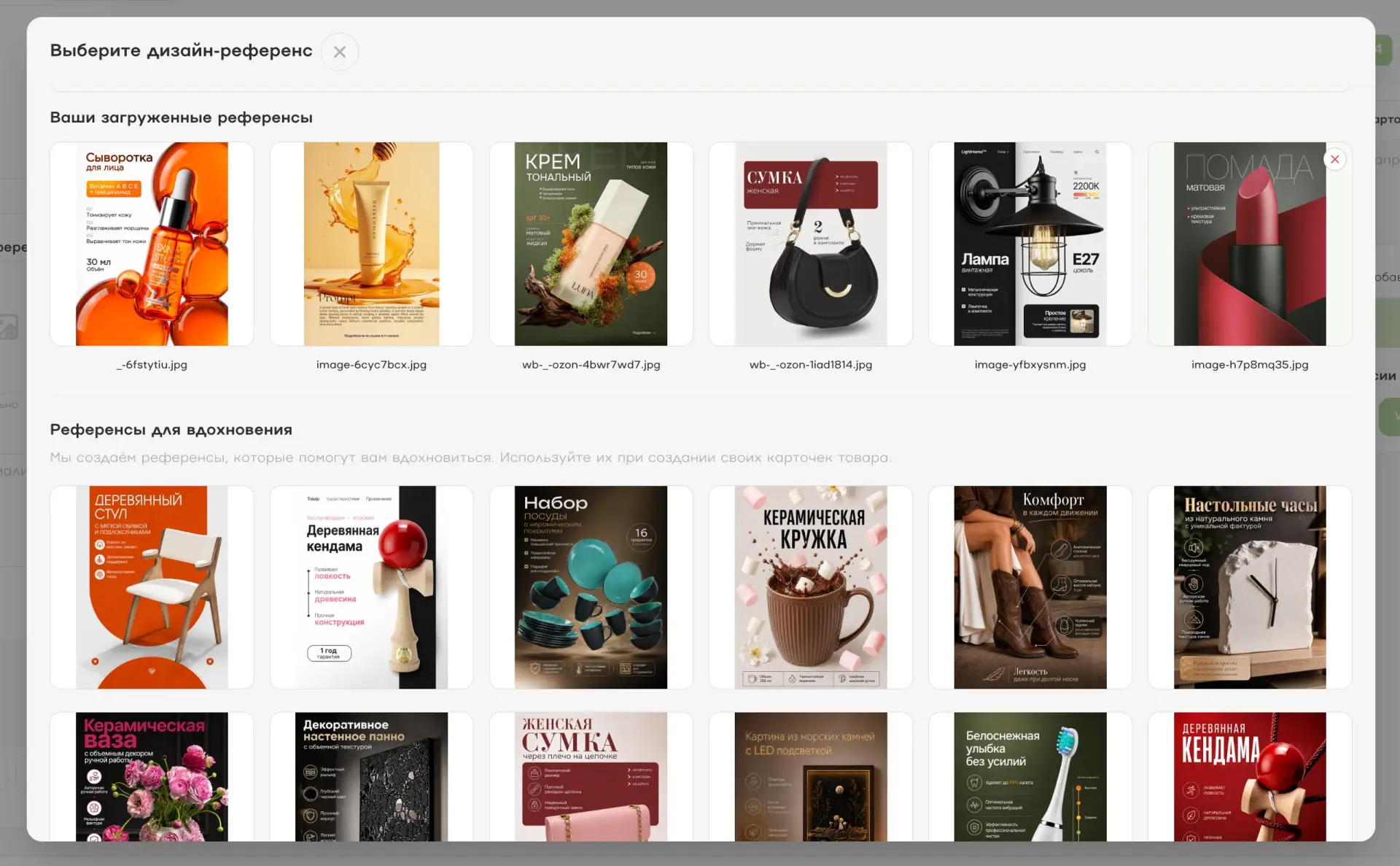
Task: Click the Выберите дизайн-референс dialog title
Action: (x=181, y=50)
